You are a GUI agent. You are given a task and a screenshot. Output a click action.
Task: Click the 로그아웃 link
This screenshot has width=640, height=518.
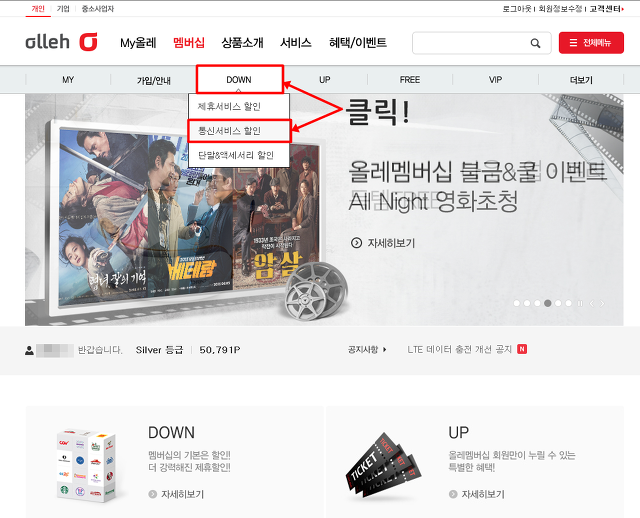tap(517, 9)
